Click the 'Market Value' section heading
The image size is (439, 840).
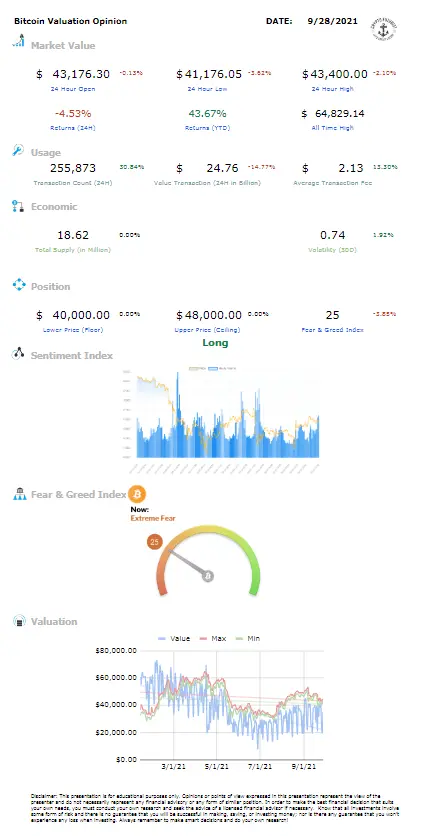coord(63,46)
